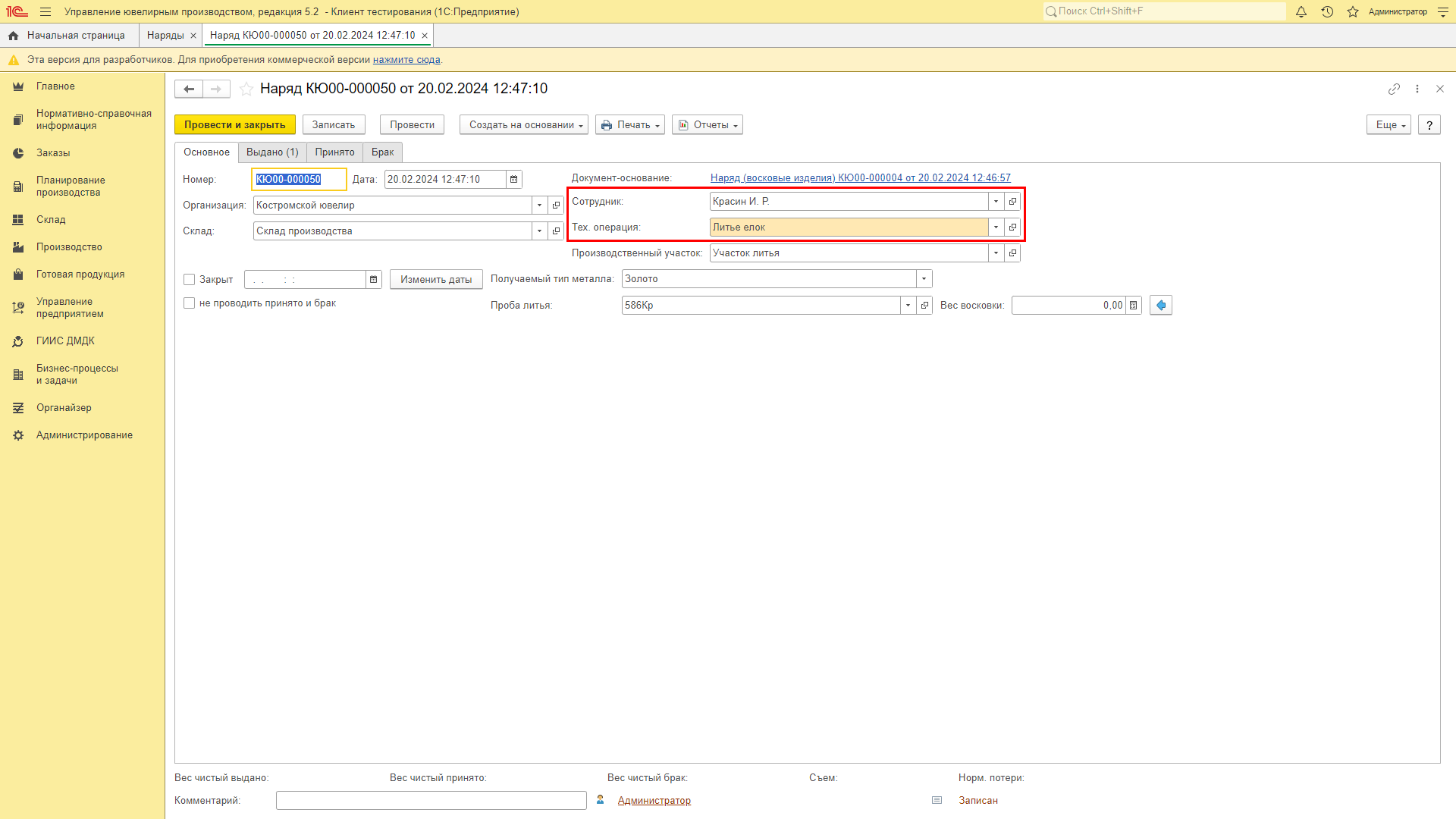This screenshot has width=1456, height=819.
Task: Switch to the Наряды tab
Action: click(165, 36)
